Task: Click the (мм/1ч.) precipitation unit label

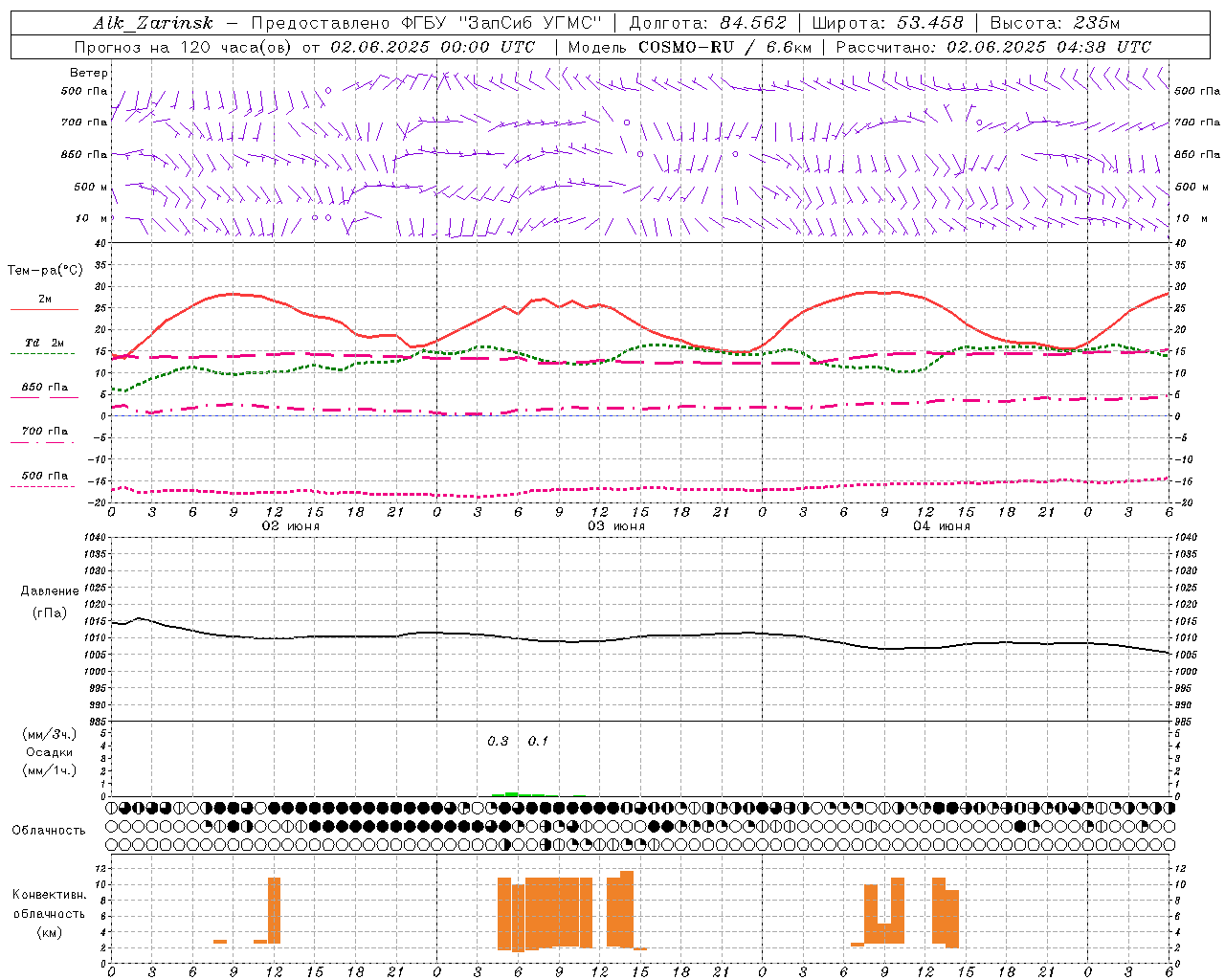Action: click(x=50, y=770)
